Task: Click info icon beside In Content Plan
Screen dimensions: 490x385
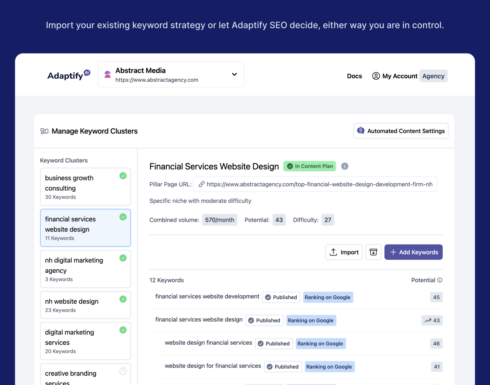Action: (345, 166)
